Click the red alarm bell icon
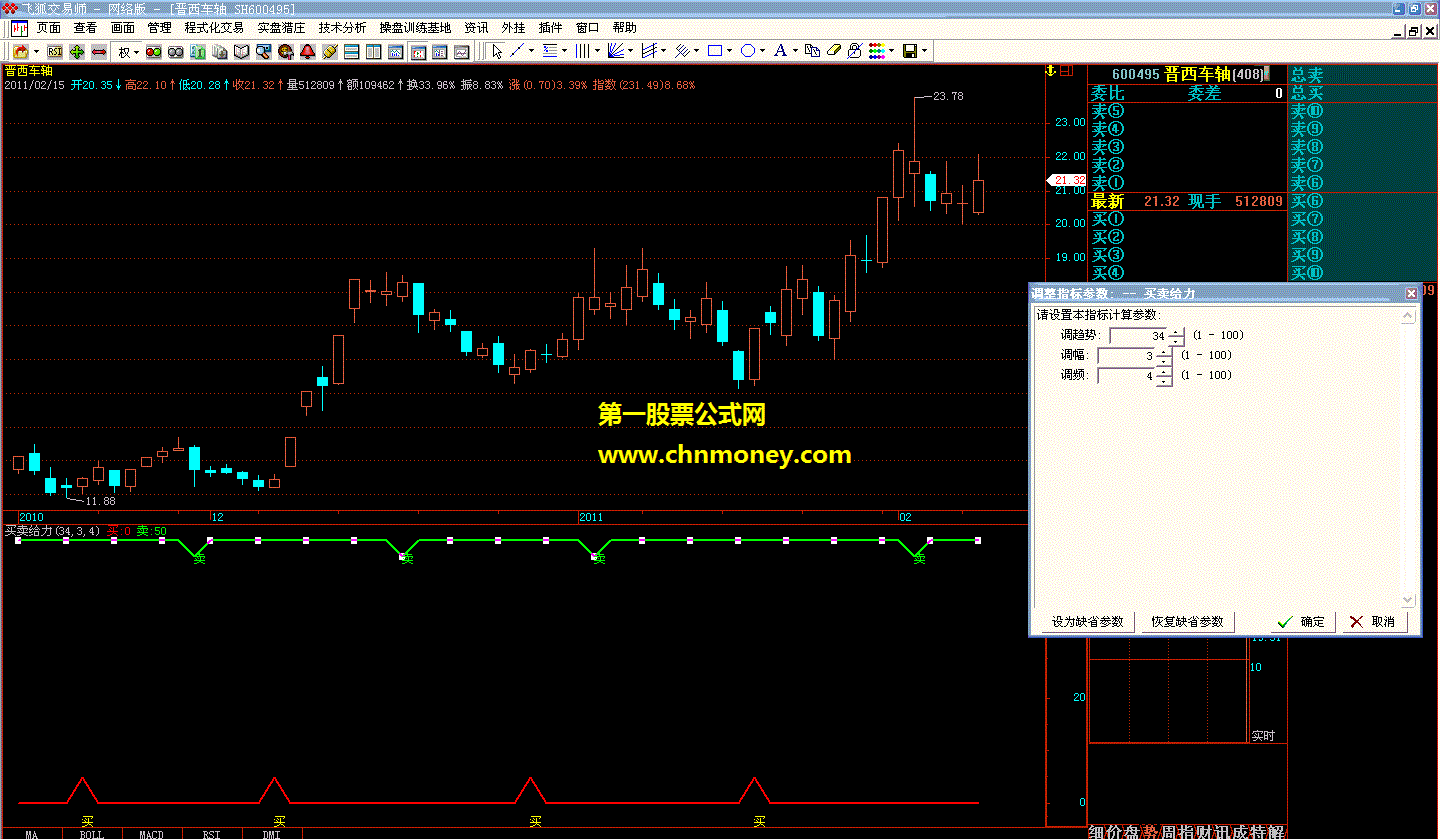The image size is (1440, 839). pyautogui.click(x=307, y=51)
